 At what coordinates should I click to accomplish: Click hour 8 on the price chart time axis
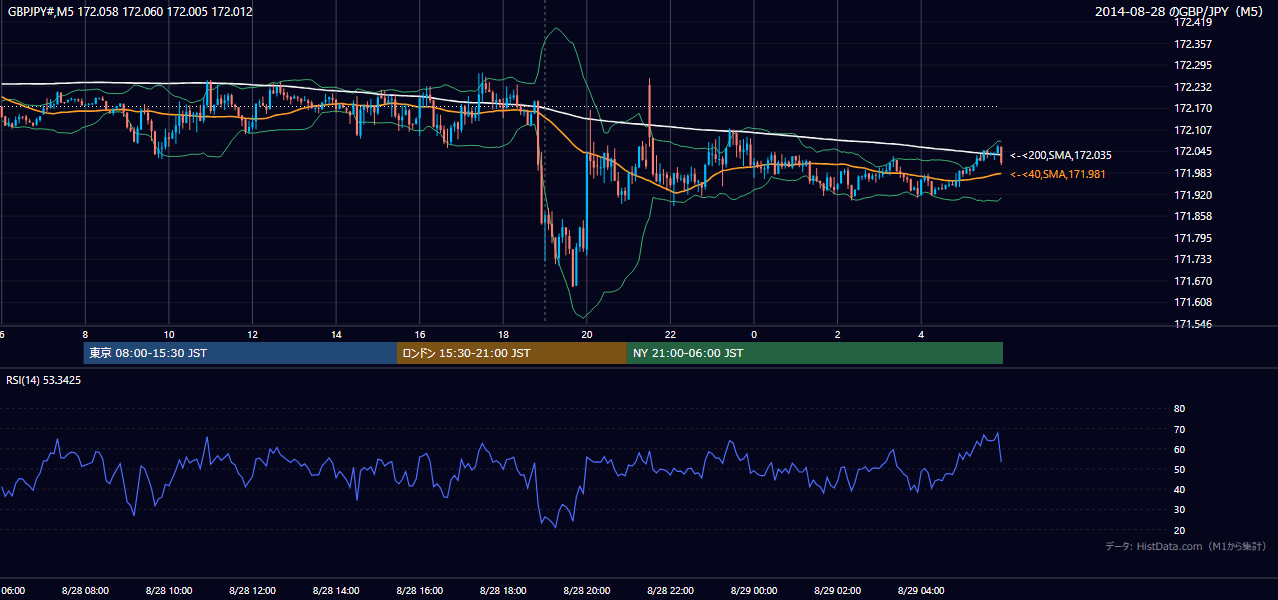85,334
